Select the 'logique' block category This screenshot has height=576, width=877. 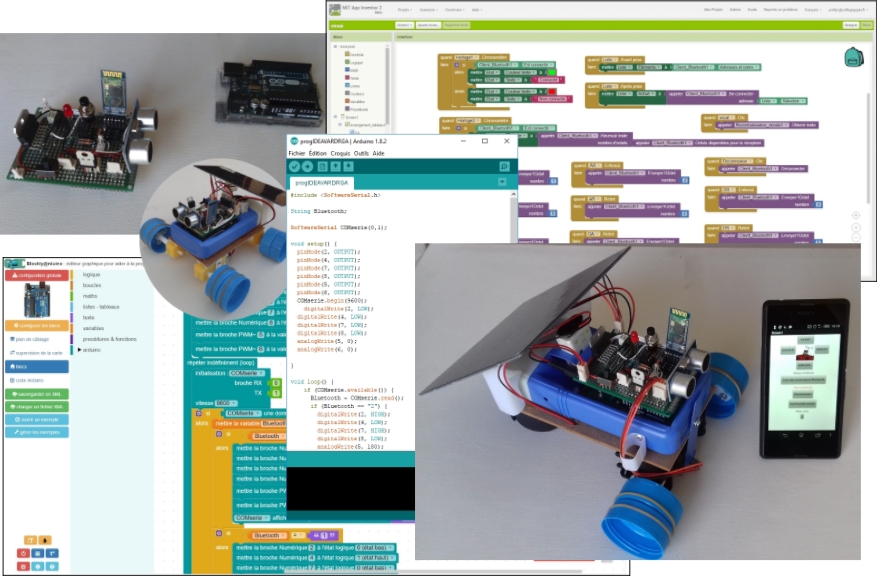(x=91, y=275)
